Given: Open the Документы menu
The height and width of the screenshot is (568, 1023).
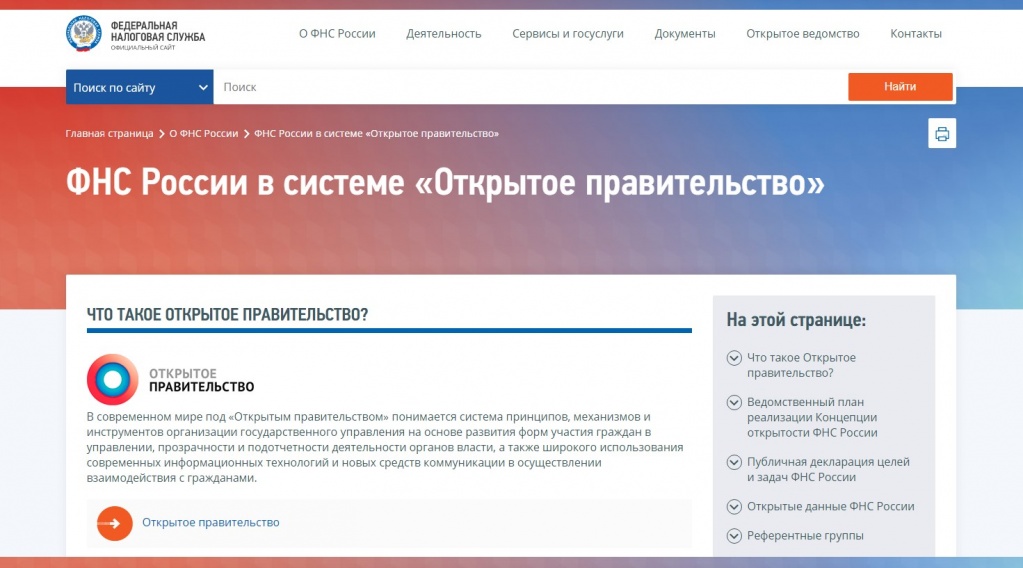Looking at the screenshot, I should [x=685, y=33].
